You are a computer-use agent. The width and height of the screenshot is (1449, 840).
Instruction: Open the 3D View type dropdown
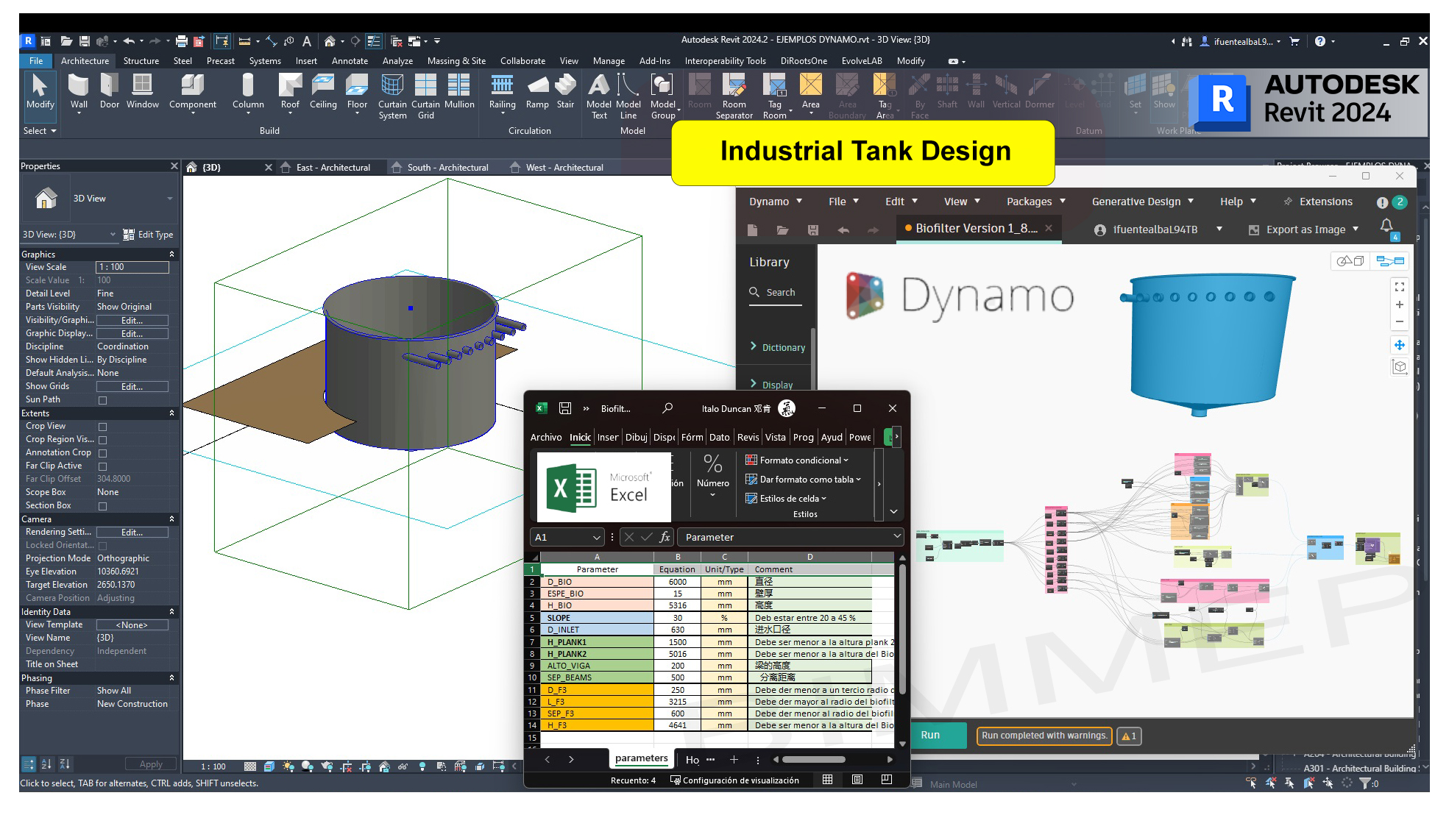[170, 199]
